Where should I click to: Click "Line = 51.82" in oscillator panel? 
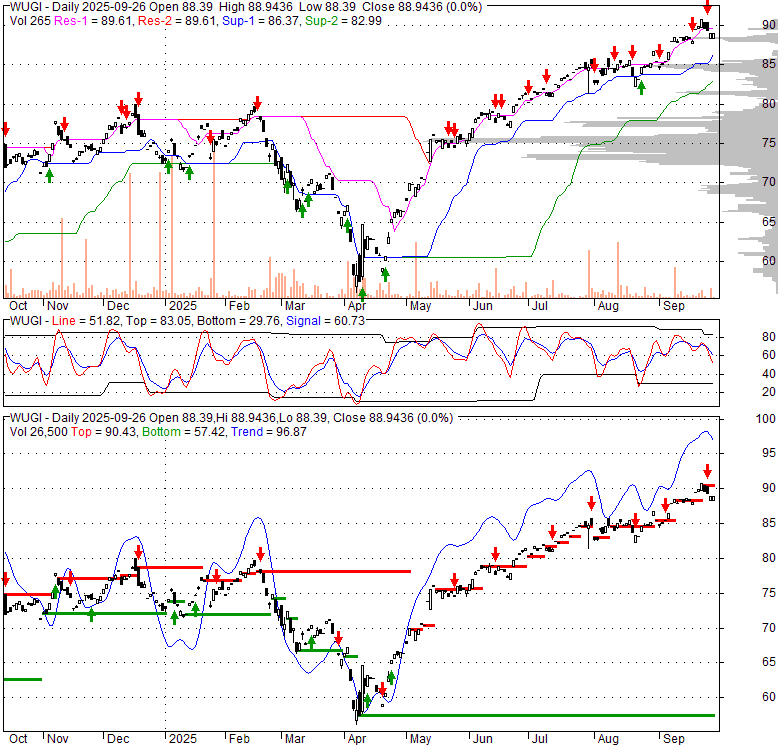86,321
